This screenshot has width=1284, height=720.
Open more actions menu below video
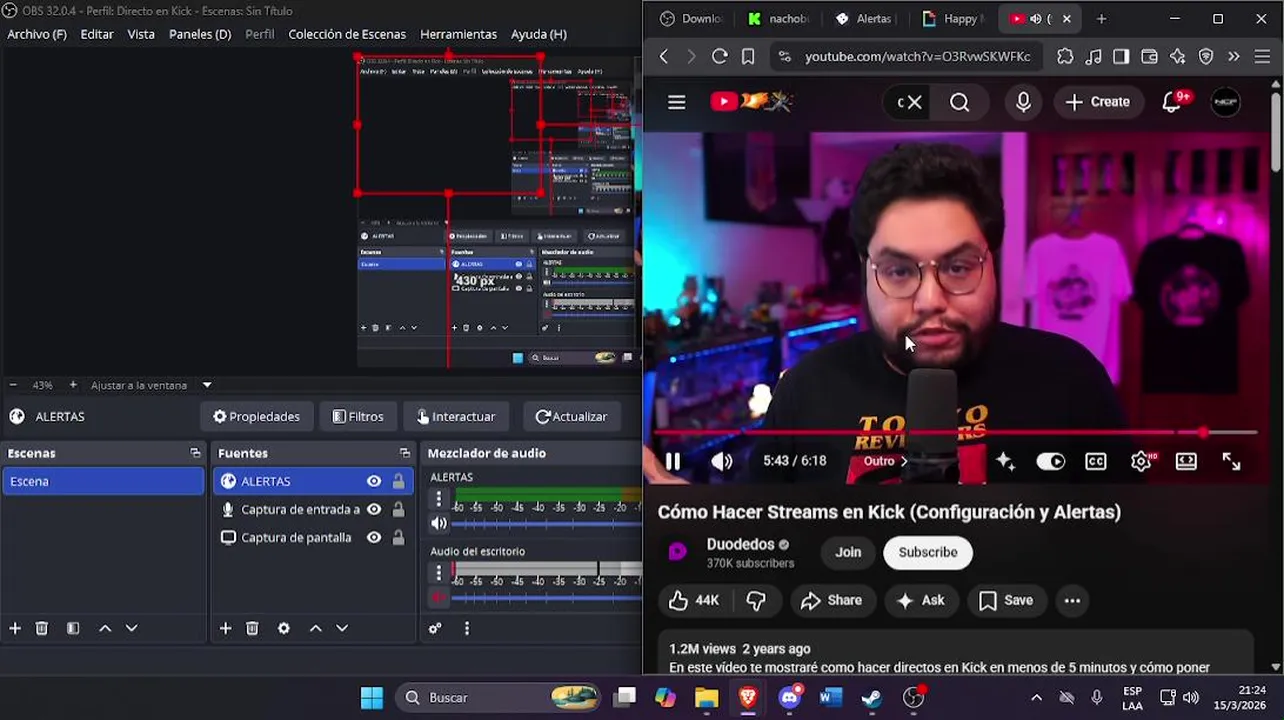coord(1072,600)
